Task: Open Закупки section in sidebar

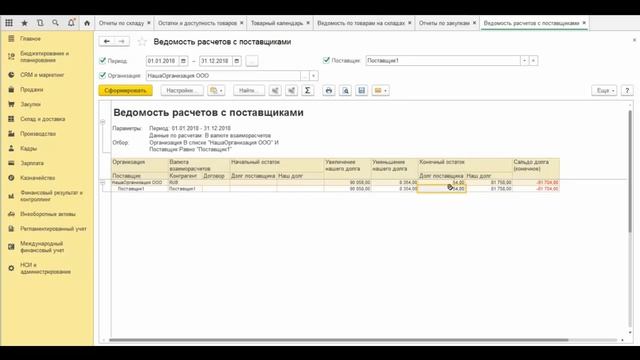Action: coord(30,104)
